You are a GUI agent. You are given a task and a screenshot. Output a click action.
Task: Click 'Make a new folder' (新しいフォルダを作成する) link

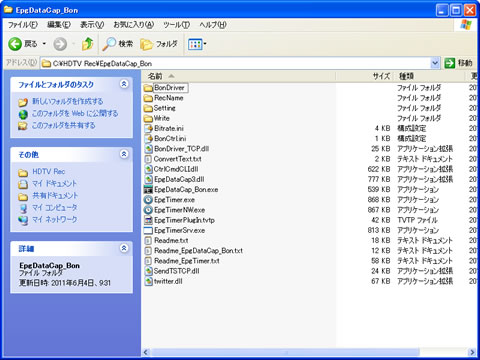coord(67,101)
